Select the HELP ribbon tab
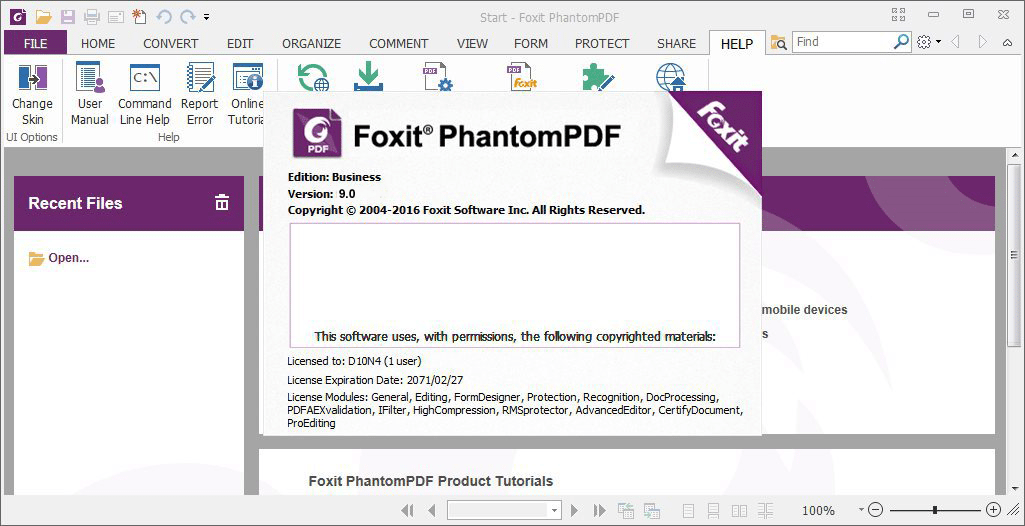 click(x=737, y=44)
